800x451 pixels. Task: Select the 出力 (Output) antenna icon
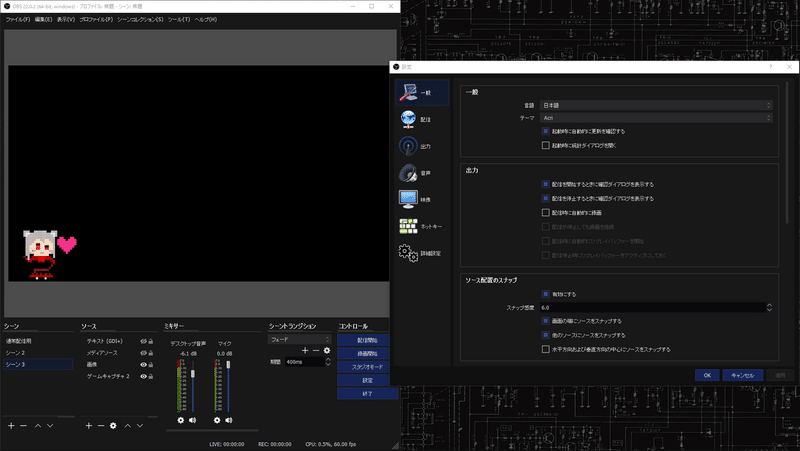tap(408, 146)
